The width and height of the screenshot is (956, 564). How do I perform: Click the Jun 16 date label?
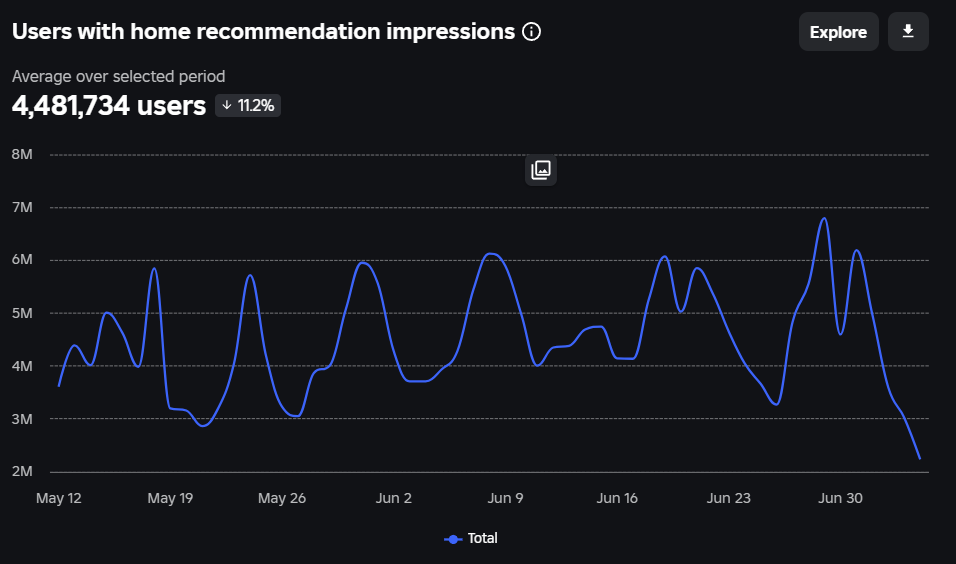pos(617,498)
